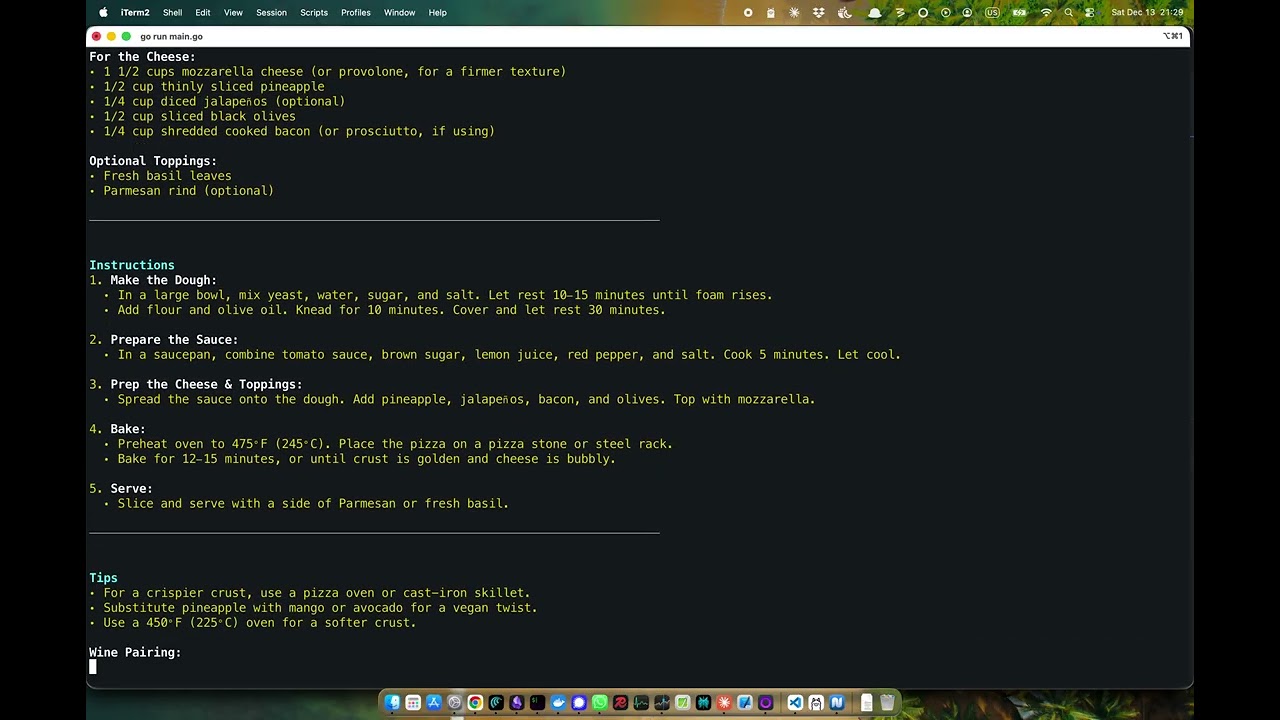Click '3. Prep the Cheese & Toppings:' step
Image resolution: width=1280 pixels, height=720 pixels.
[196, 384]
